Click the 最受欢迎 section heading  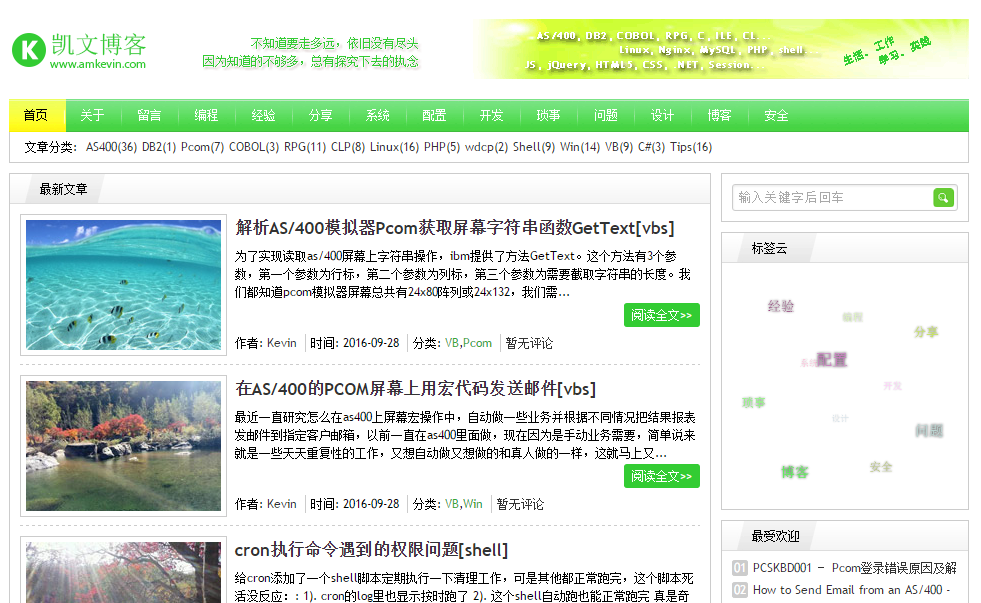[x=775, y=536]
